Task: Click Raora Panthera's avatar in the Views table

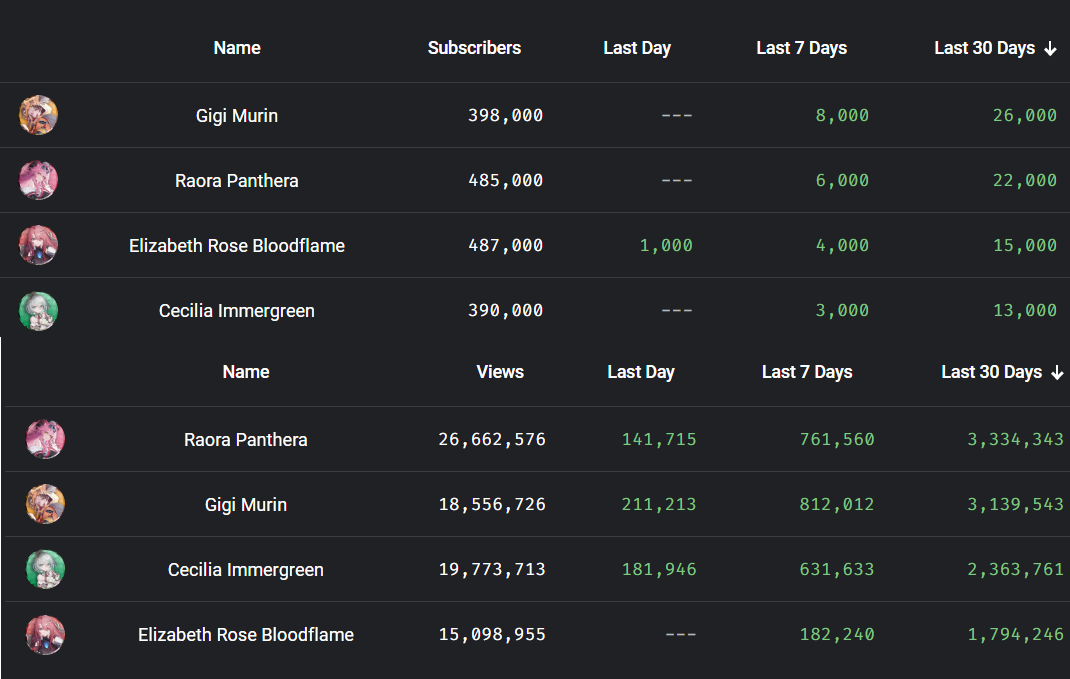Action: tap(45, 440)
